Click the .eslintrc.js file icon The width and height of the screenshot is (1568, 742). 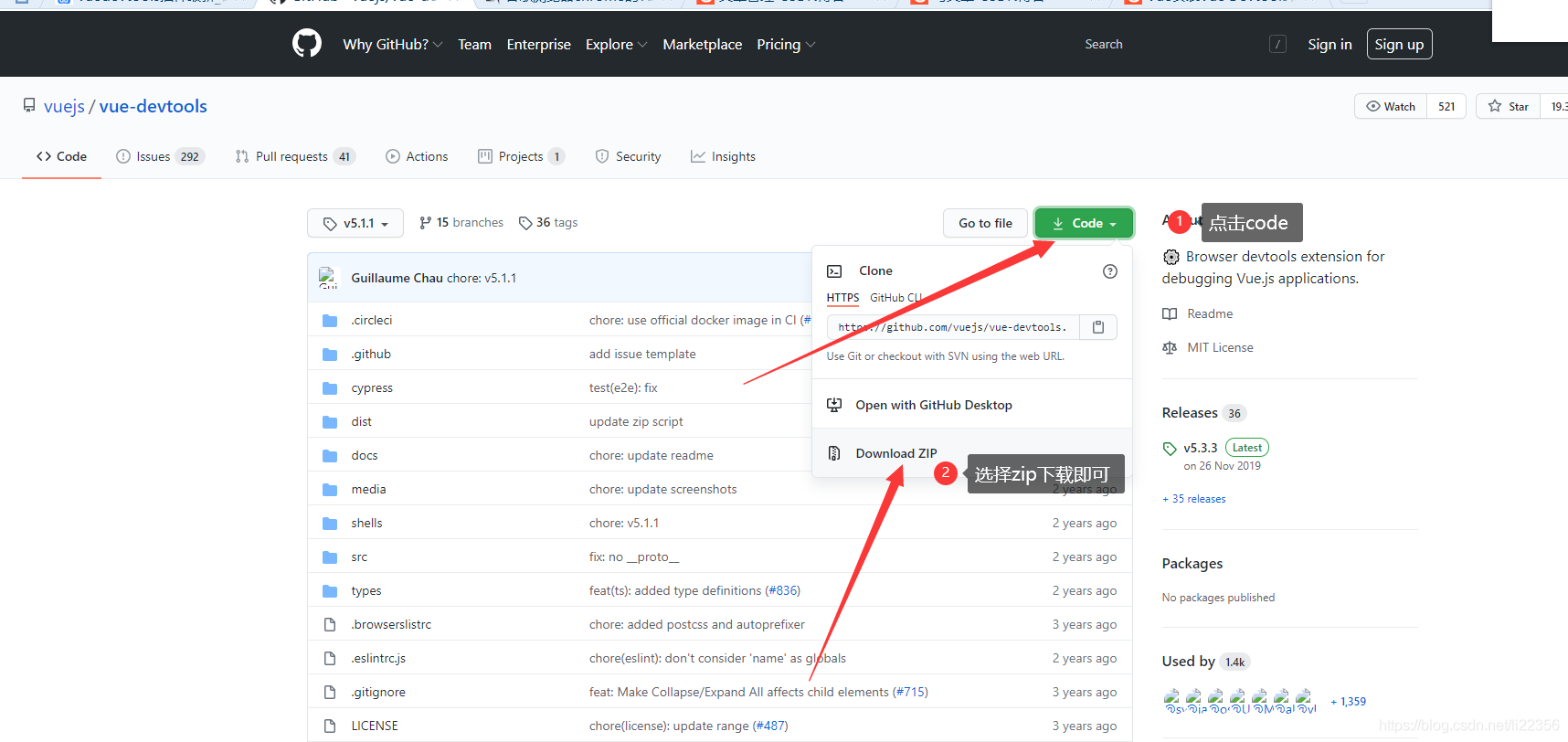(x=330, y=659)
